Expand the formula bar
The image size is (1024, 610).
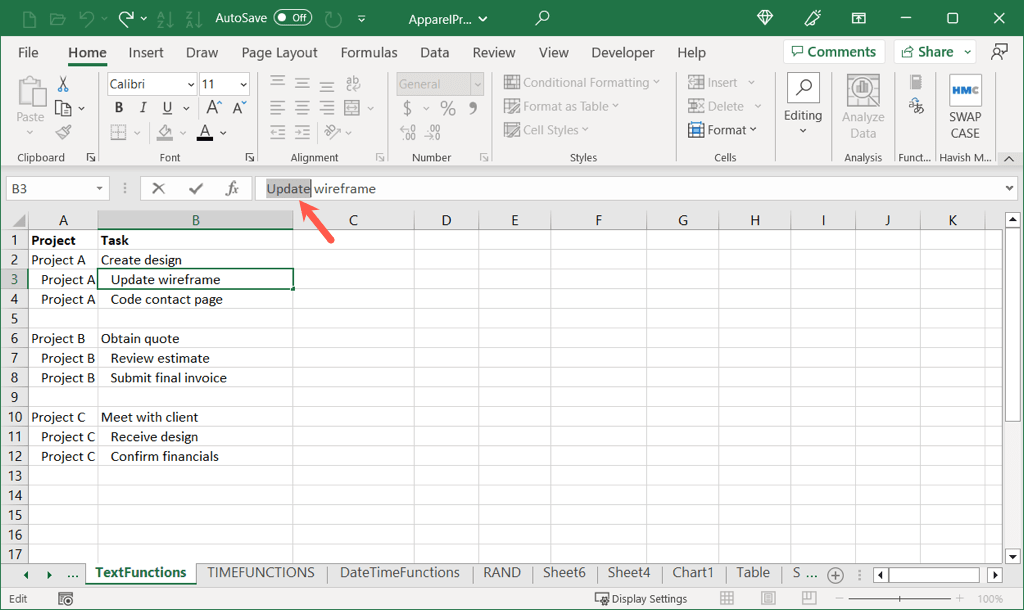point(1009,188)
